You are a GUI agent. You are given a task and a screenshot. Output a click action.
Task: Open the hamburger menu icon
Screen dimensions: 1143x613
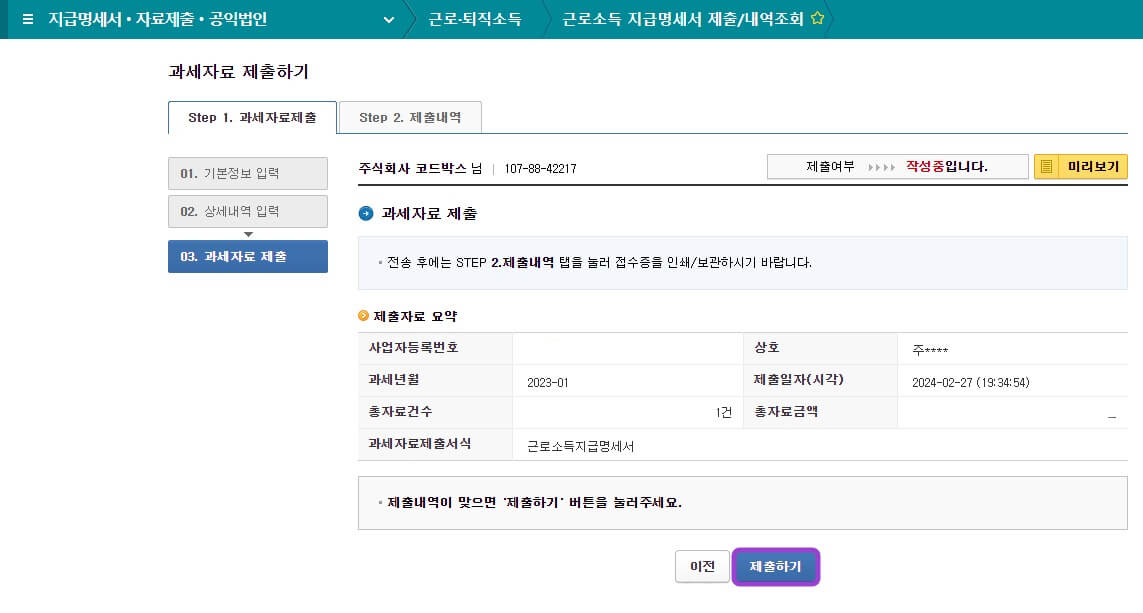pyautogui.click(x=27, y=19)
